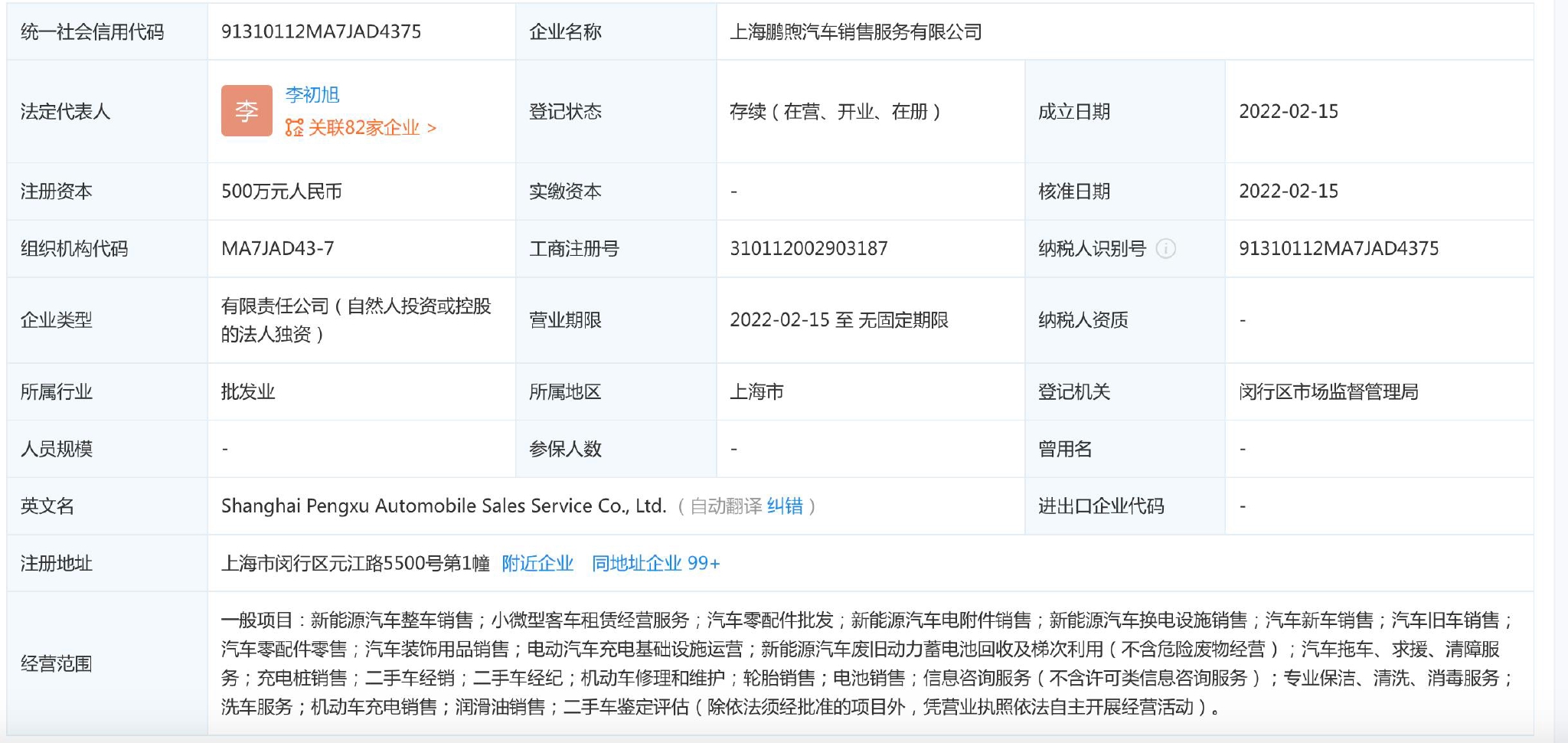Click the 李 avatar badge of legal representative
The height and width of the screenshot is (743, 1568).
point(247,111)
